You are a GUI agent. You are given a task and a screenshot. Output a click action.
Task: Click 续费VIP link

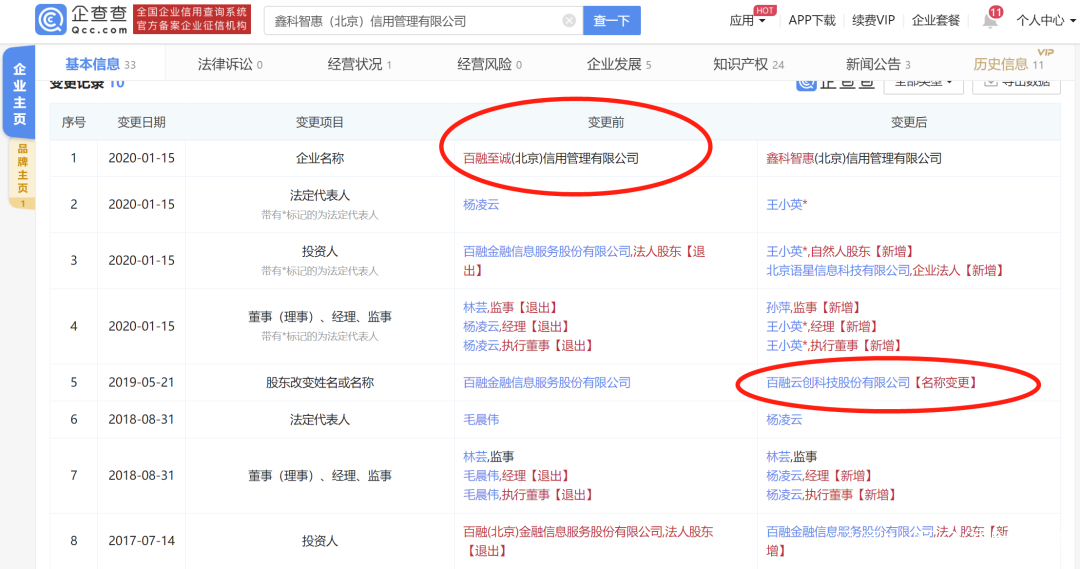pos(873,21)
